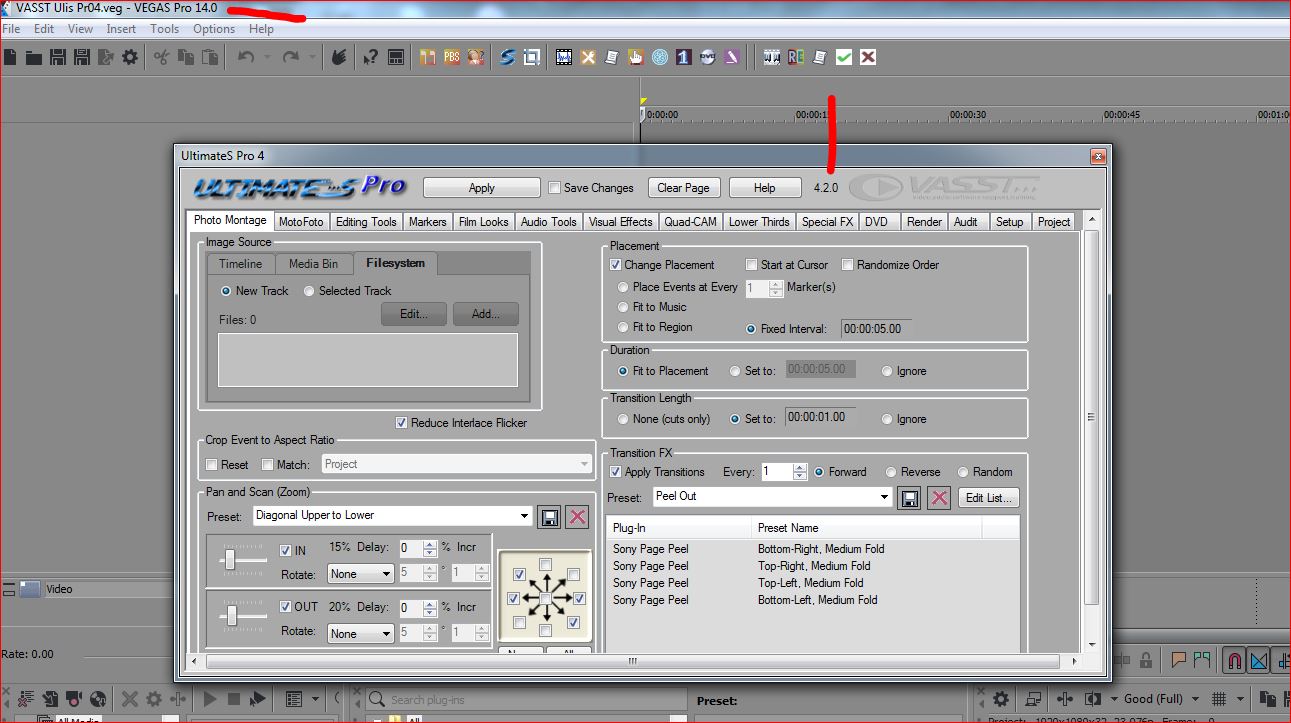The image size is (1291, 723).
Task: Click the Apply button
Action: coord(482,188)
